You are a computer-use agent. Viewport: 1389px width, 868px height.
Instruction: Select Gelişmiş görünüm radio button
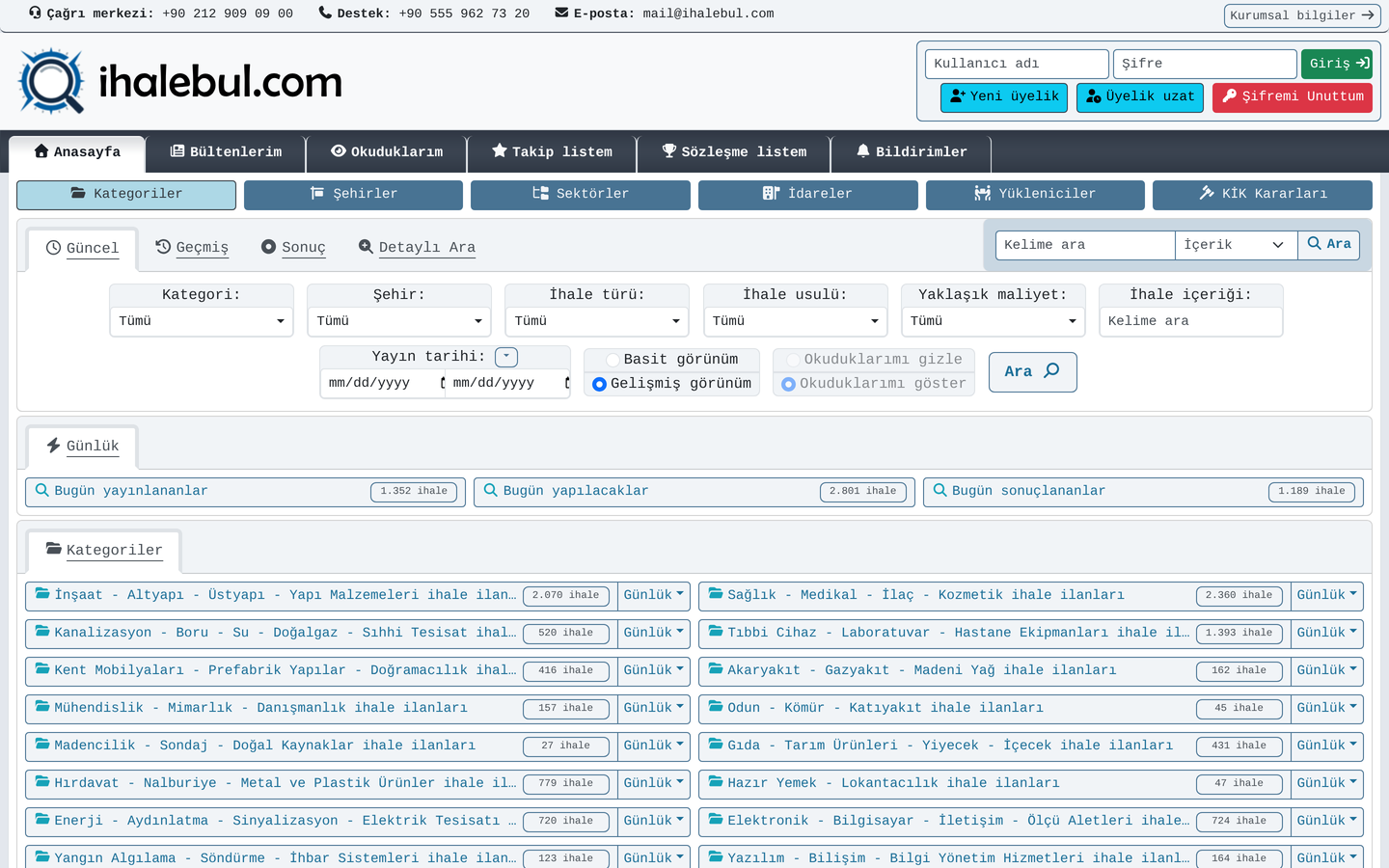599,384
